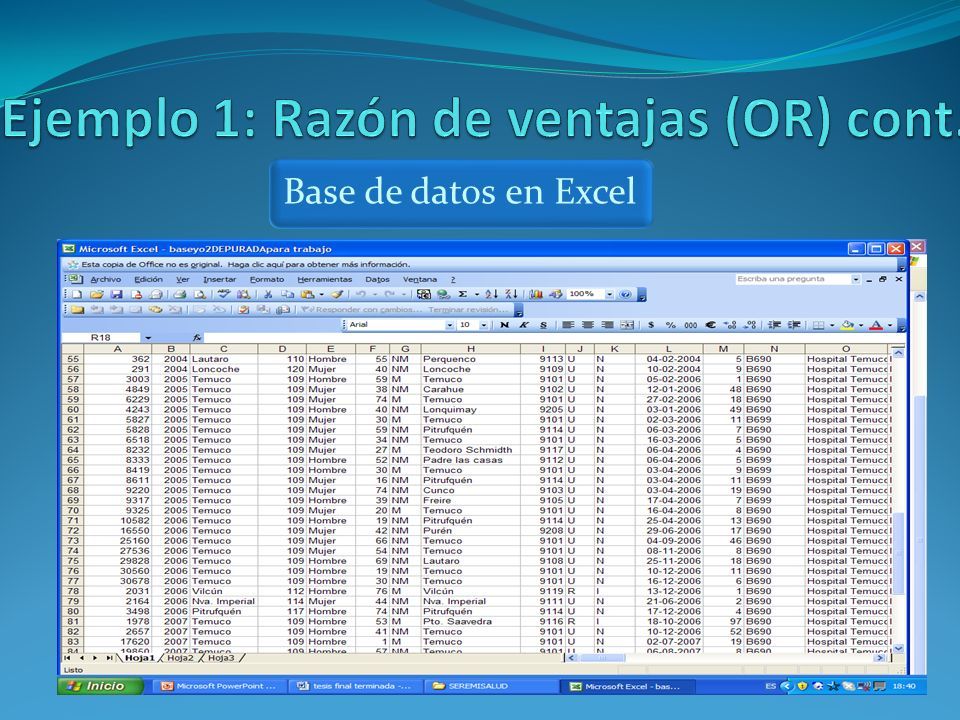
Task: Open the Datos menu
Action: [x=377, y=279]
